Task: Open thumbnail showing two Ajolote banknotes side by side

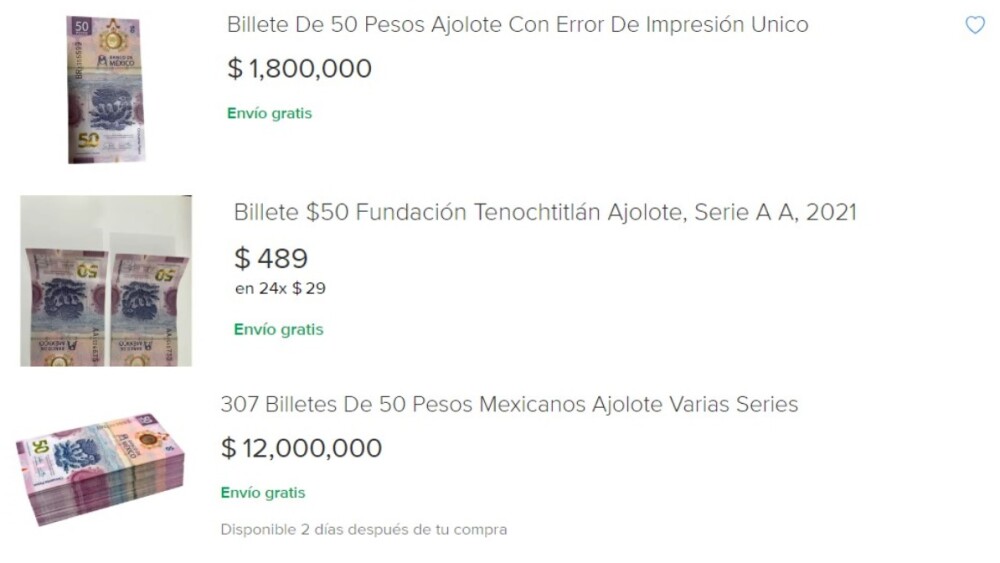Action: pyautogui.click(x=106, y=281)
